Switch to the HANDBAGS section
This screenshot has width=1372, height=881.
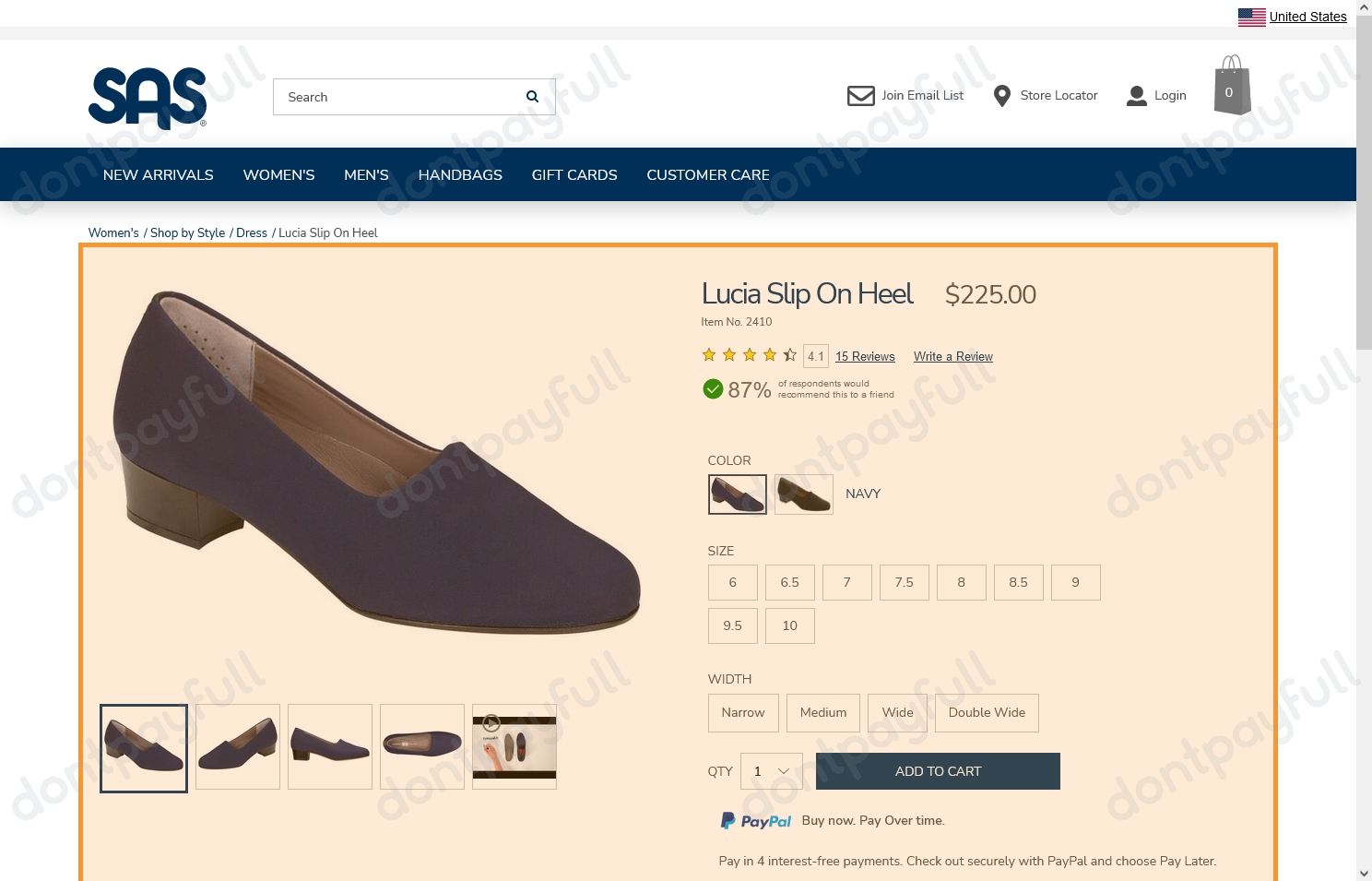(x=460, y=174)
